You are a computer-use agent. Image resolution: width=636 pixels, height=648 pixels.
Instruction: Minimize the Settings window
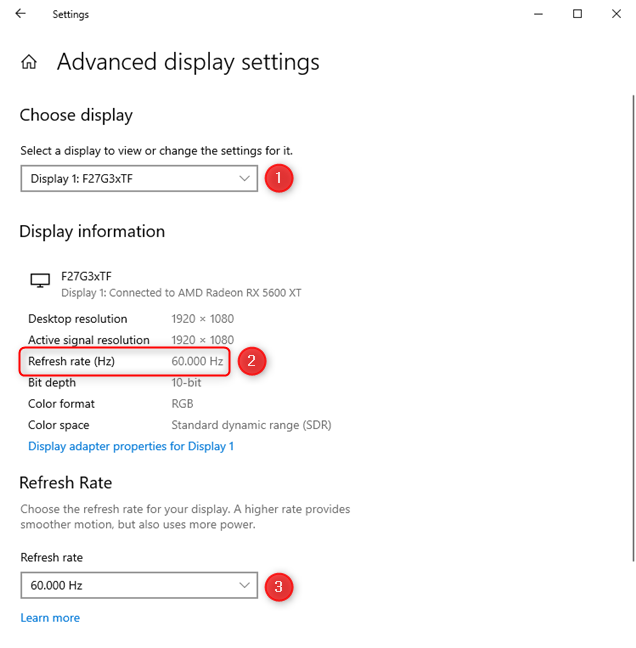point(538,14)
